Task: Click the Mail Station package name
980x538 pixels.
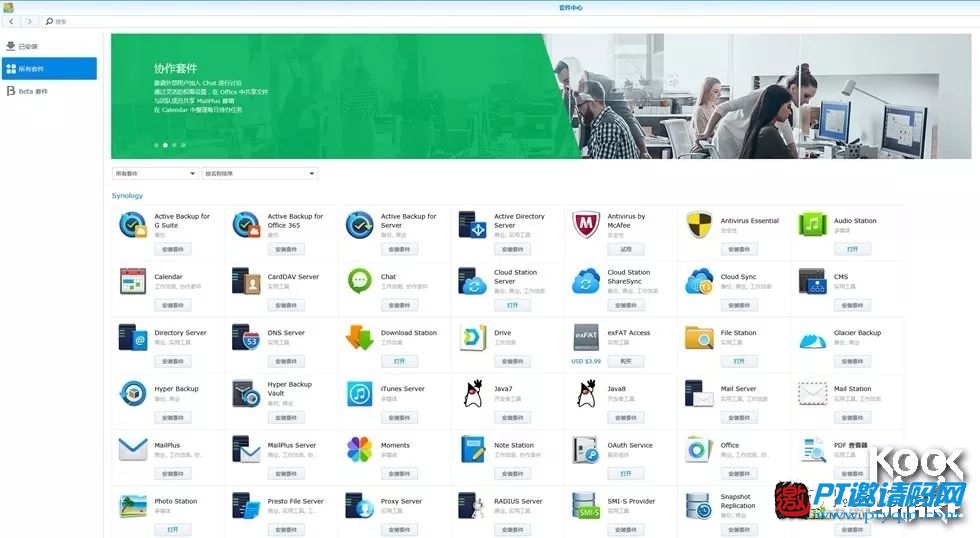Action: tap(852, 389)
